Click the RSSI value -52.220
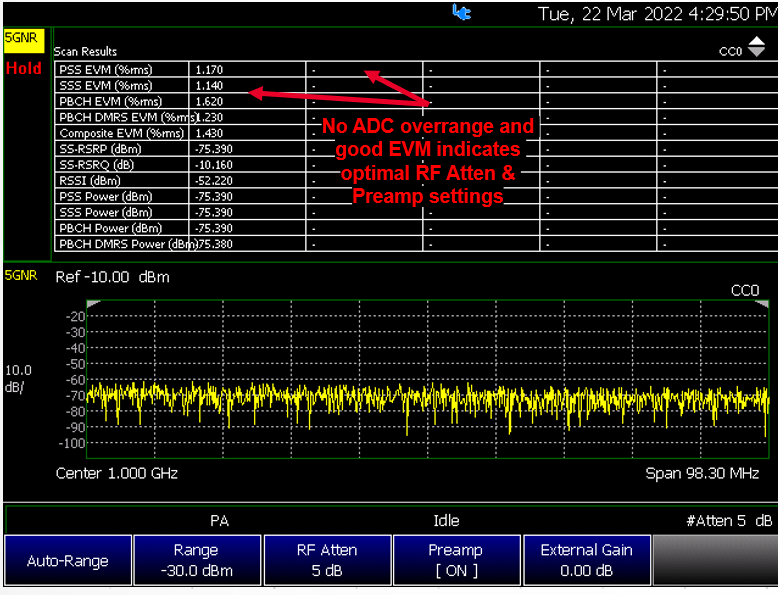Screen dimensions: 778x595 click(213, 181)
